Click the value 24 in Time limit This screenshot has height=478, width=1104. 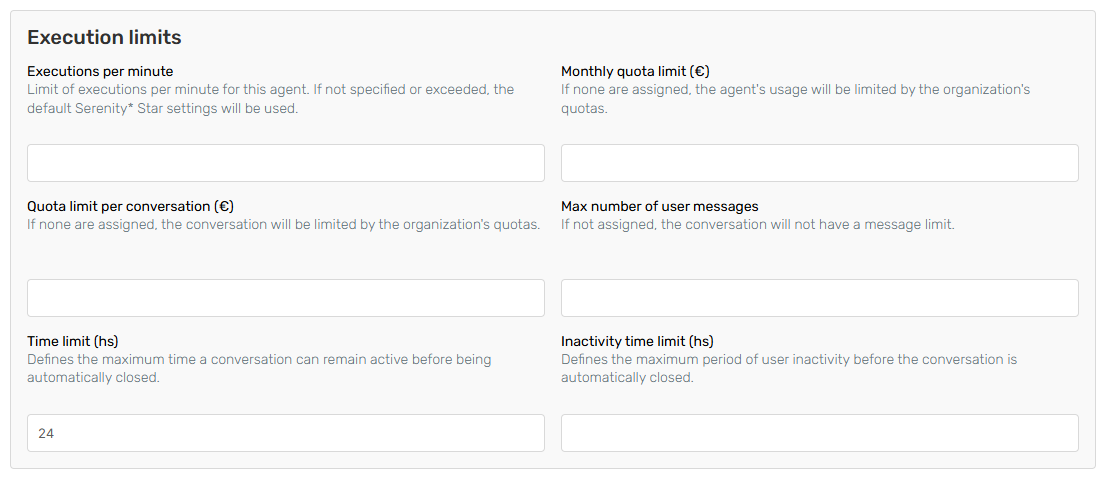[46, 434]
